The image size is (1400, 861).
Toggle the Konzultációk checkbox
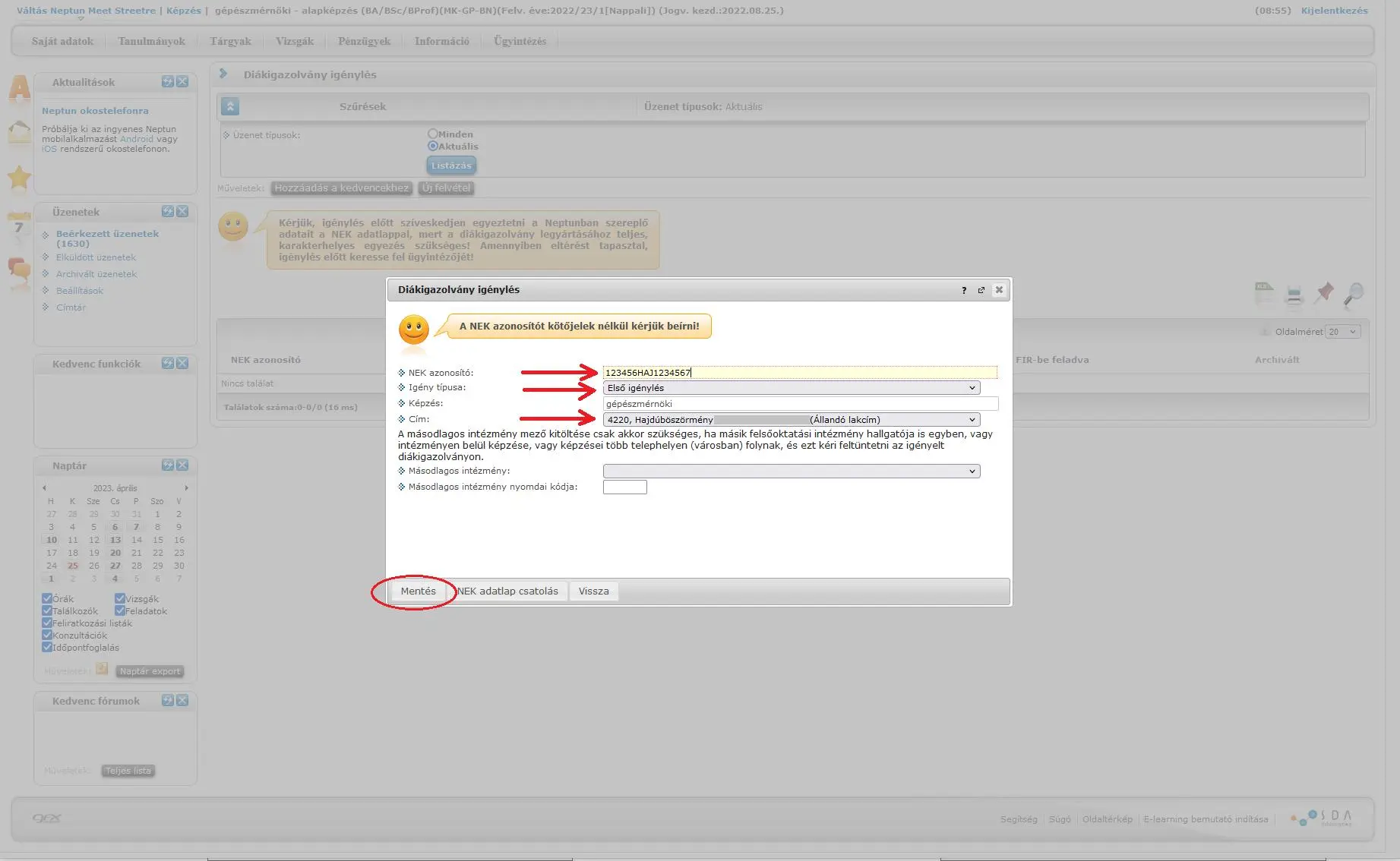[47, 635]
